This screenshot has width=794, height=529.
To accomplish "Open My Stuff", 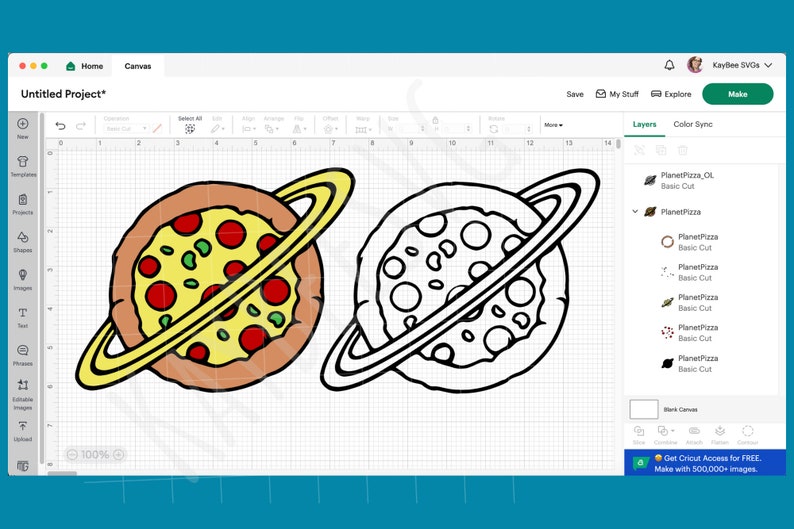I will click(x=617, y=94).
